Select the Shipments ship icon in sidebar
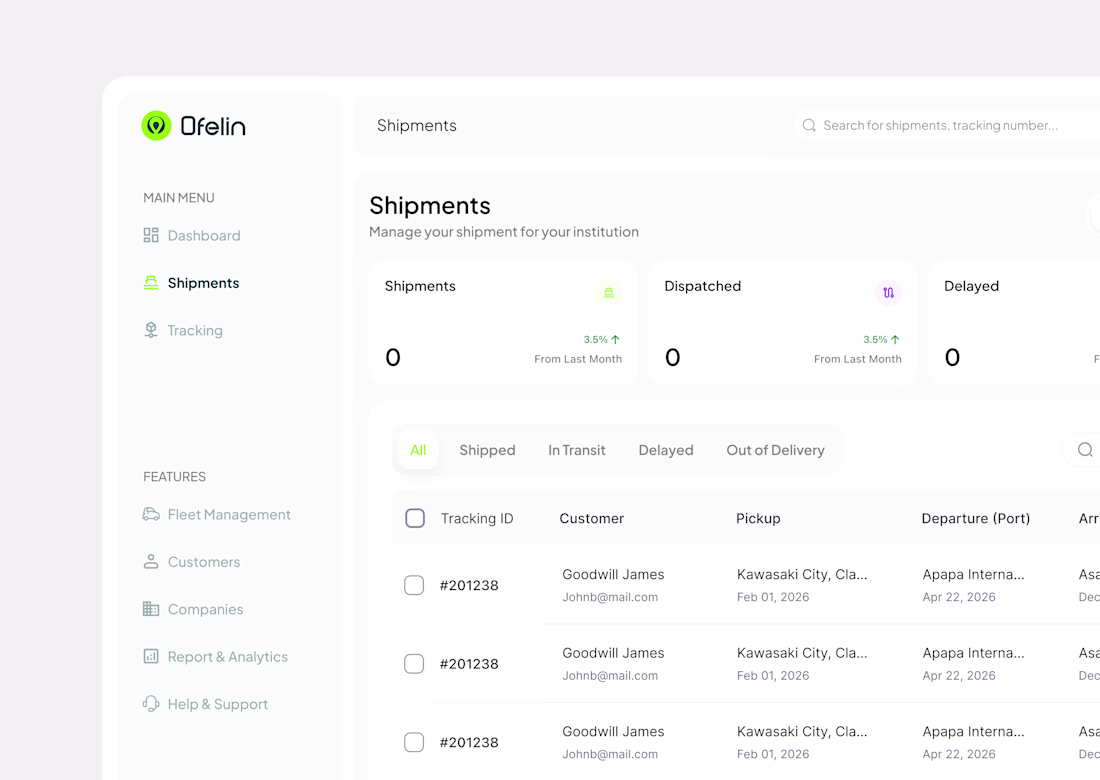 tap(151, 283)
